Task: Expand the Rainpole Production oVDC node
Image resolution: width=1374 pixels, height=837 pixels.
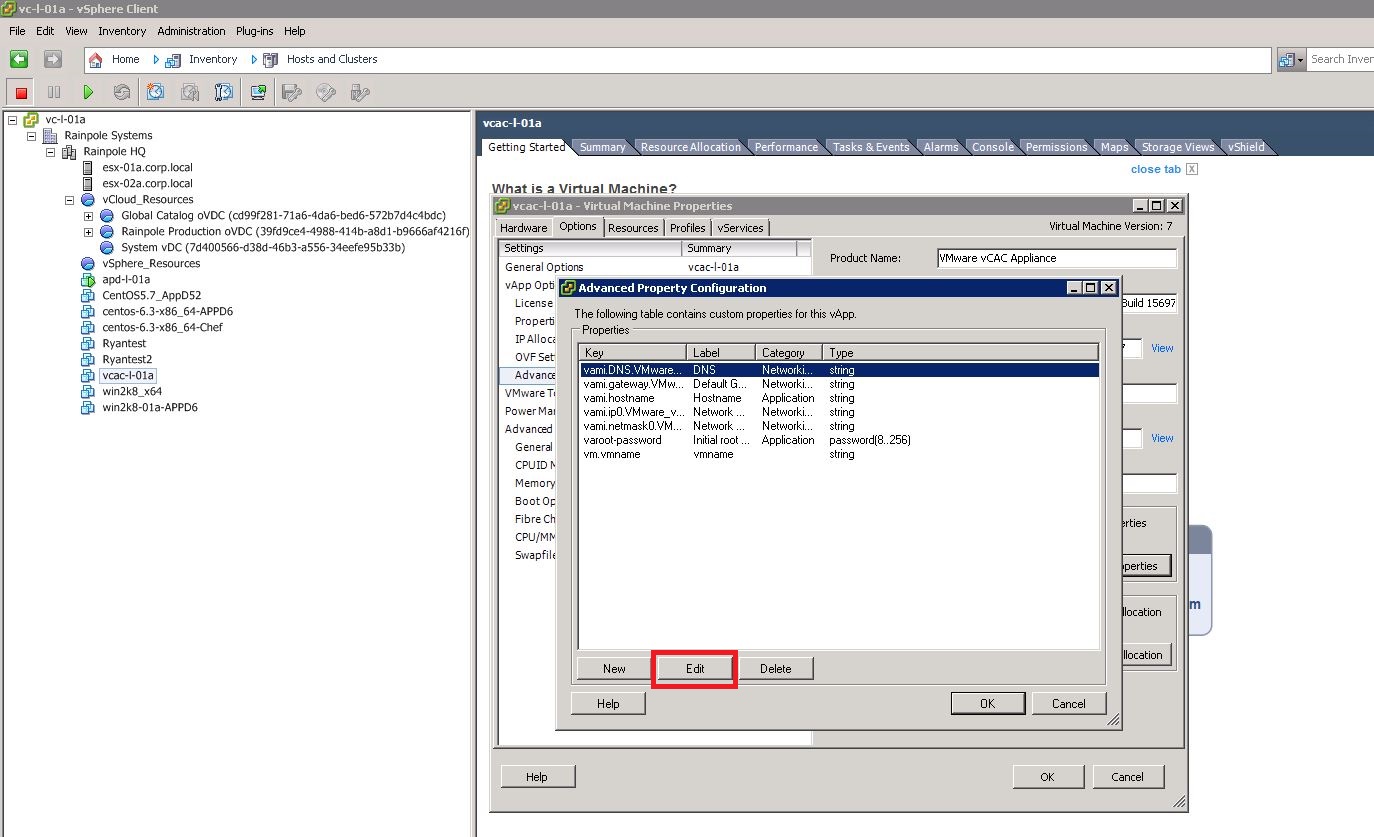Action: click(88, 232)
